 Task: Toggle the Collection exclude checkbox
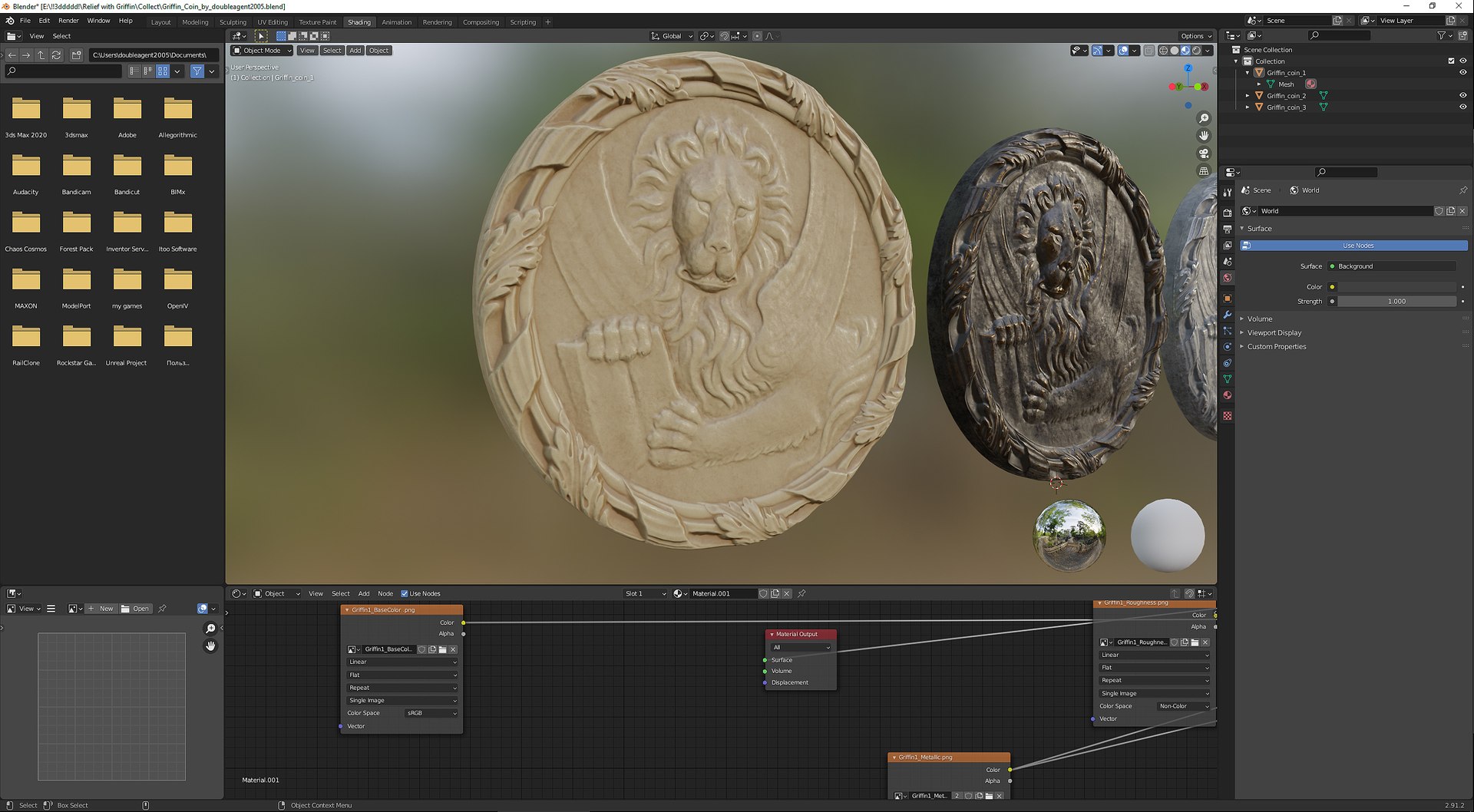point(1451,61)
